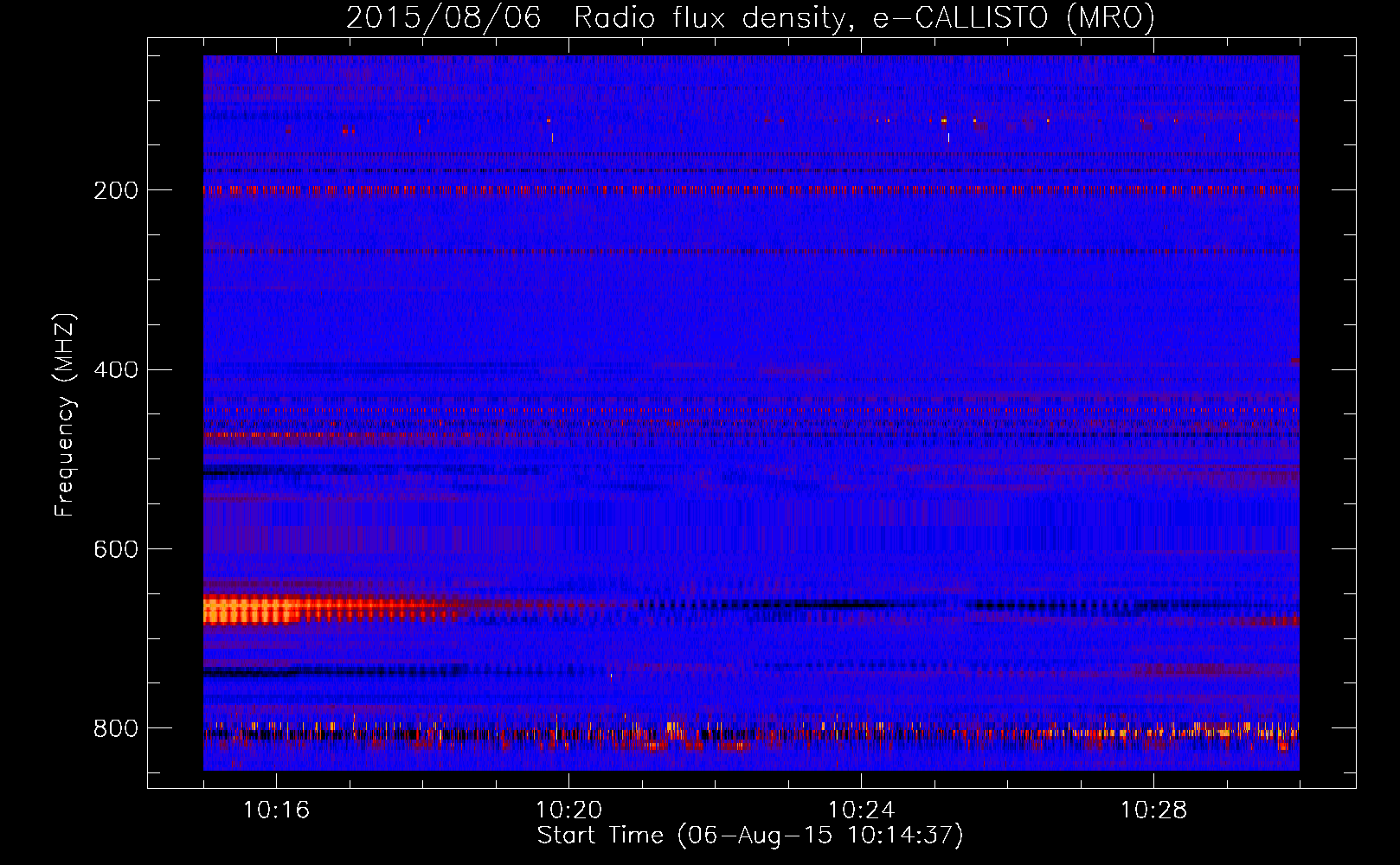Click the 'Start Time (06-Aug-15 10:14:37)' label
The width and height of the screenshot is (1400, 865).
pyautogui.click(x=750, y=836)
